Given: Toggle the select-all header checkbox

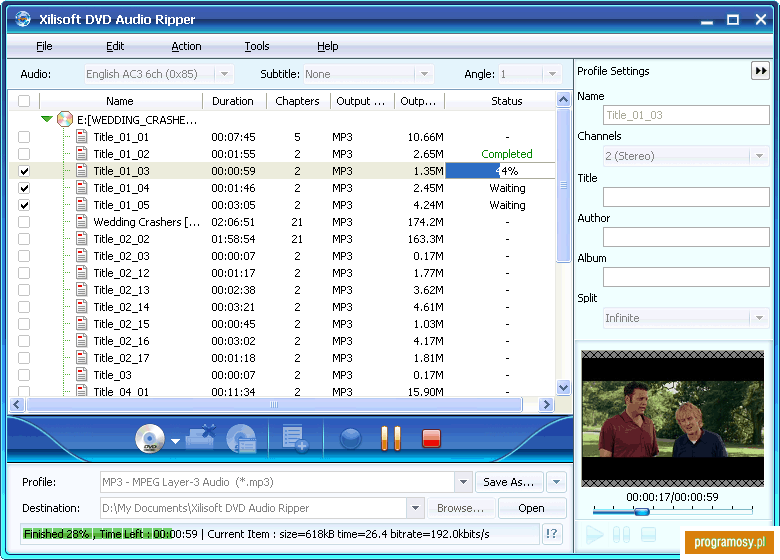Looking at the screenshot, I should [24, 101].
